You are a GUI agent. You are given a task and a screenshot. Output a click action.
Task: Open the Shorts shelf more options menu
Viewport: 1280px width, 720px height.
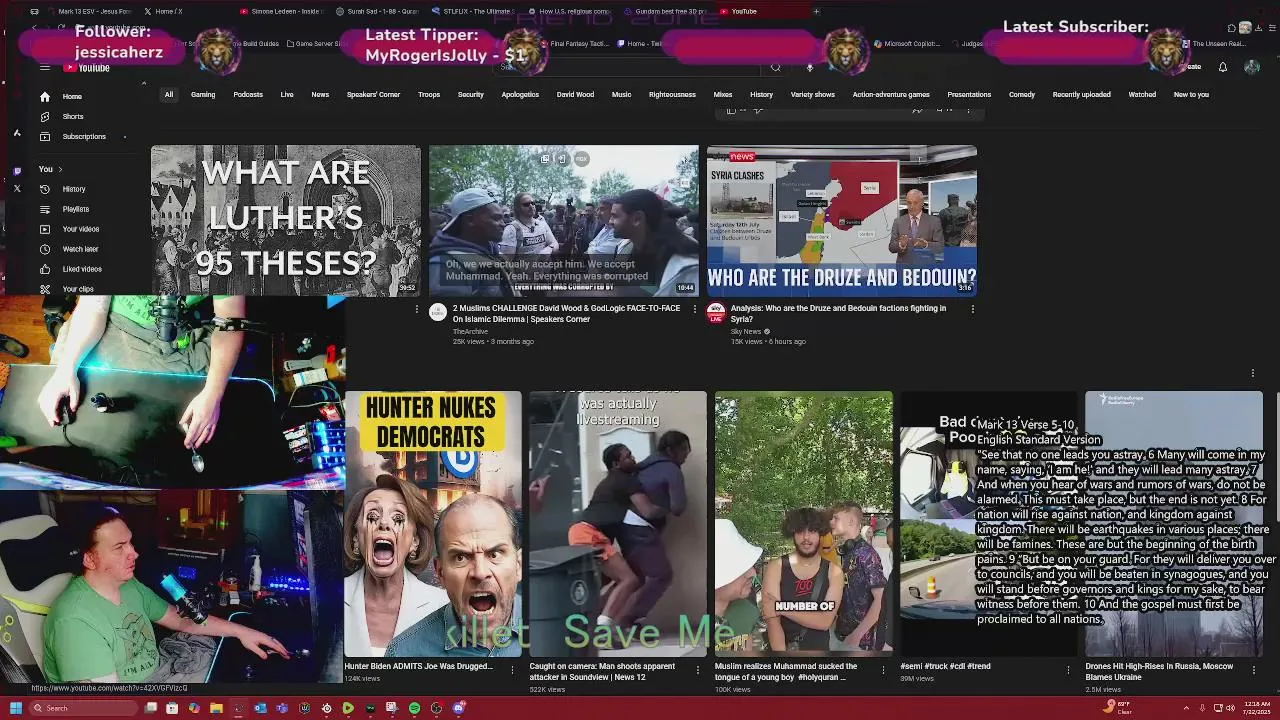tap(1252, 373)
